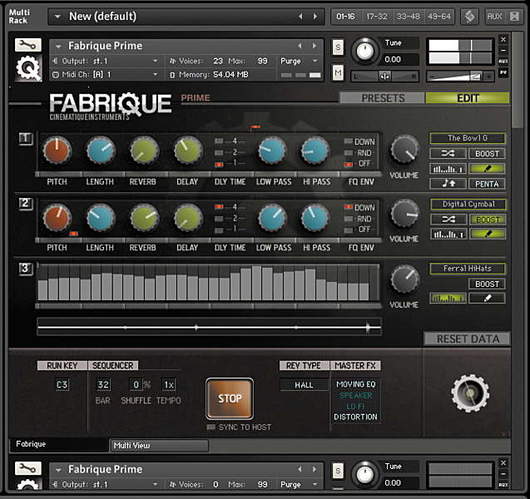Click the PV button on the instrument's right edge
530x499 pixels.
pyautogui.click(x=503, y=73)
